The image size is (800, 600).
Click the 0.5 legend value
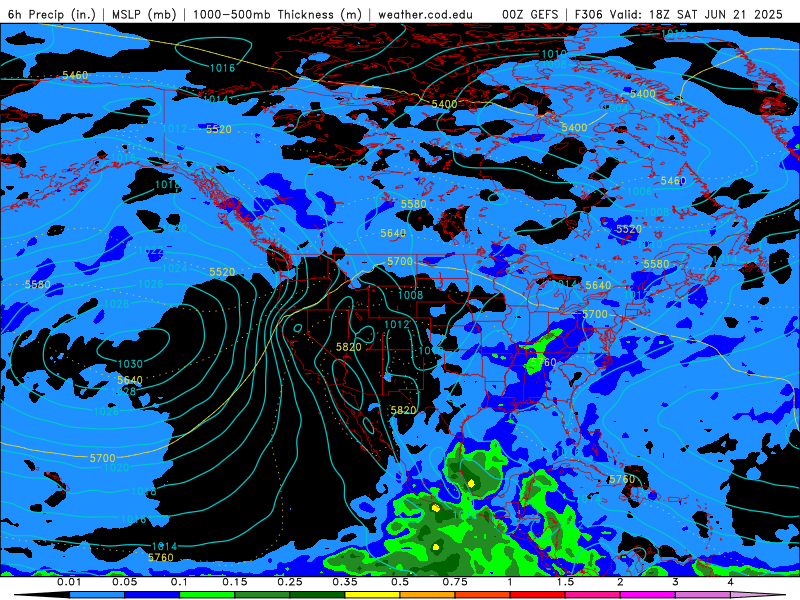400,582
